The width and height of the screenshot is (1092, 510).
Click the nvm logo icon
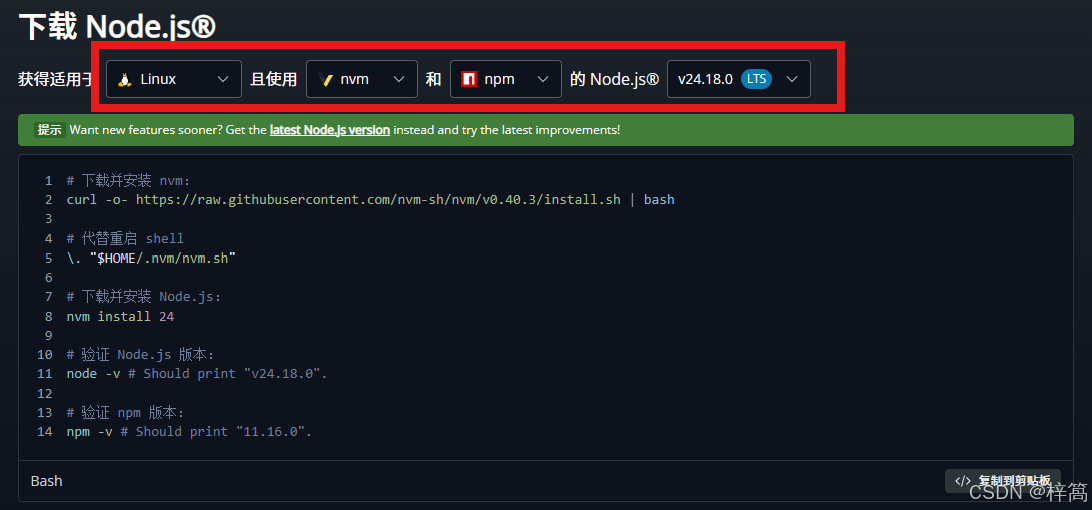pyautogui.click(x=325, y=79)
